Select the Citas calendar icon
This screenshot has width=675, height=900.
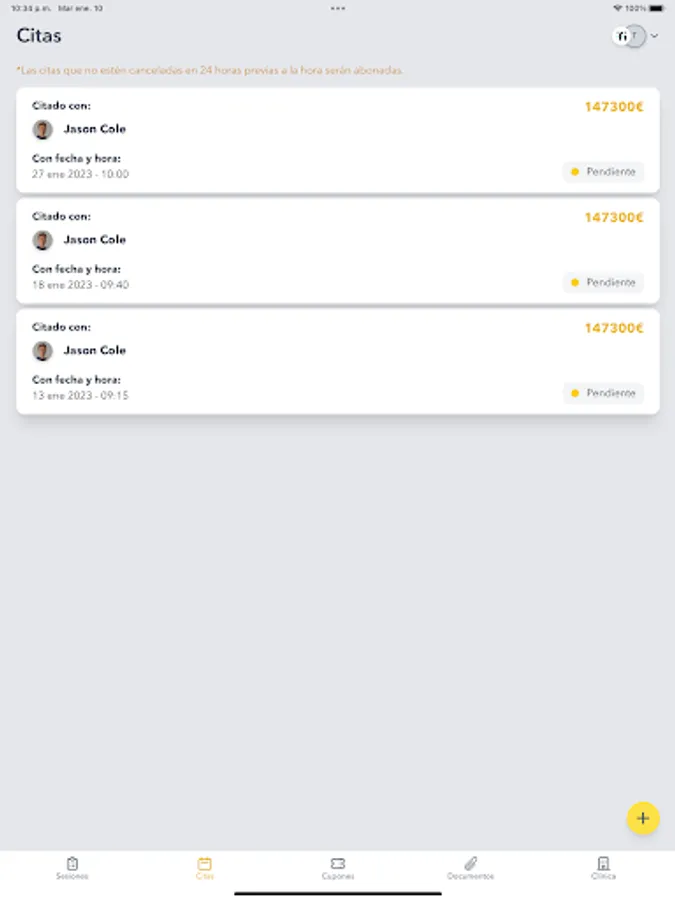click(205, 863)
